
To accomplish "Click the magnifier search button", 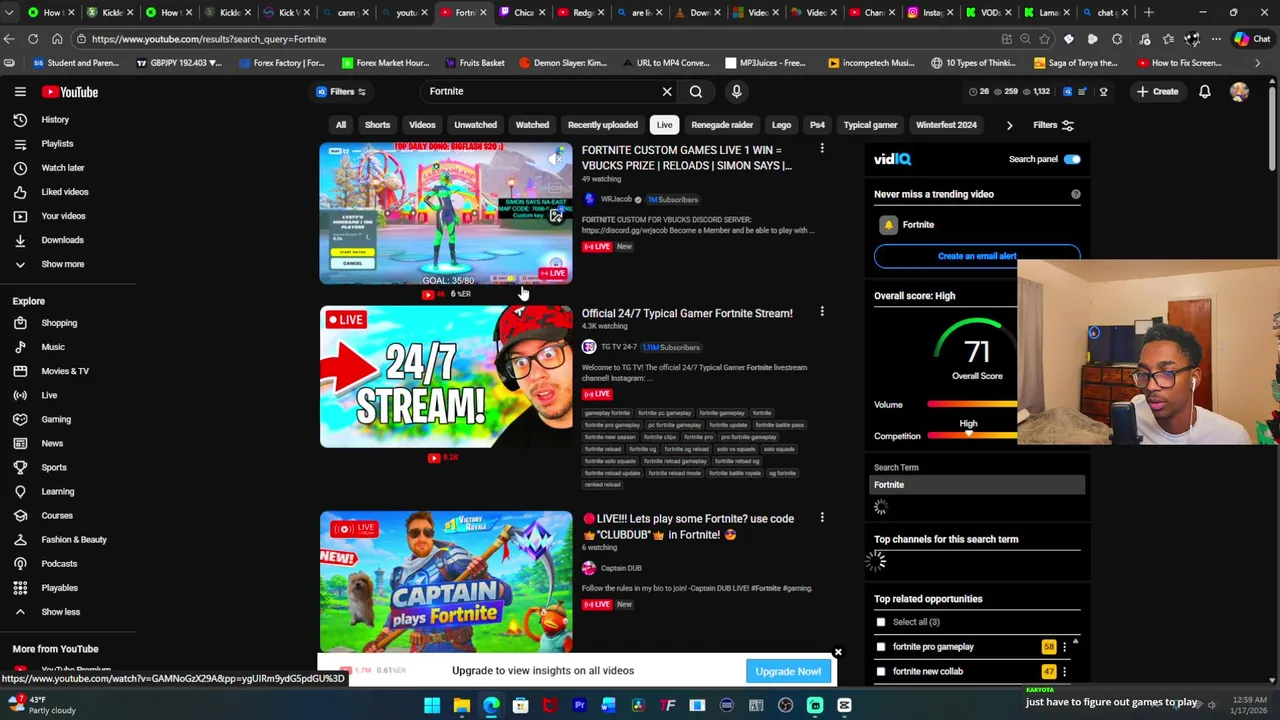I will (696, 92).
